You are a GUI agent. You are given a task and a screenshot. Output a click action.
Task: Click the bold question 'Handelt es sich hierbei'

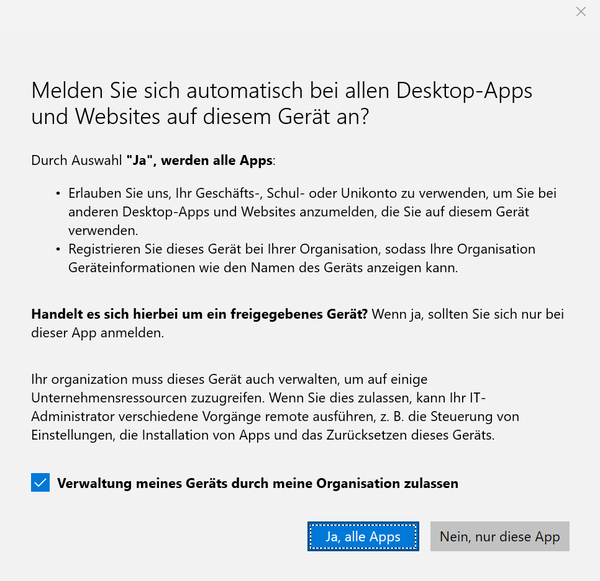tap(200, 314)
